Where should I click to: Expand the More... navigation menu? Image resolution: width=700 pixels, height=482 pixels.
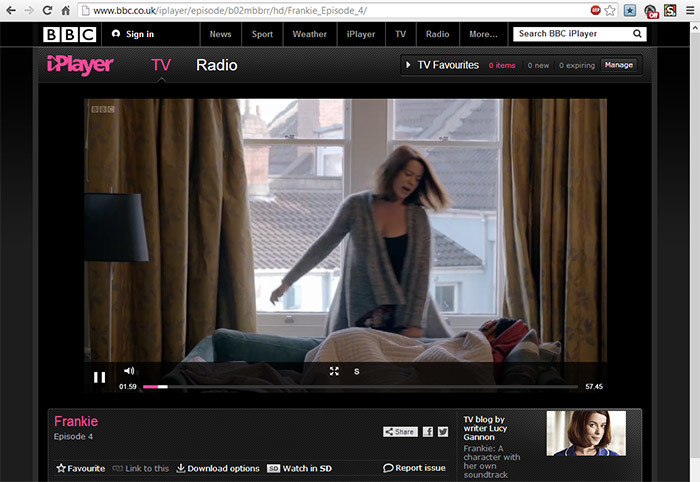coord(483,34)
